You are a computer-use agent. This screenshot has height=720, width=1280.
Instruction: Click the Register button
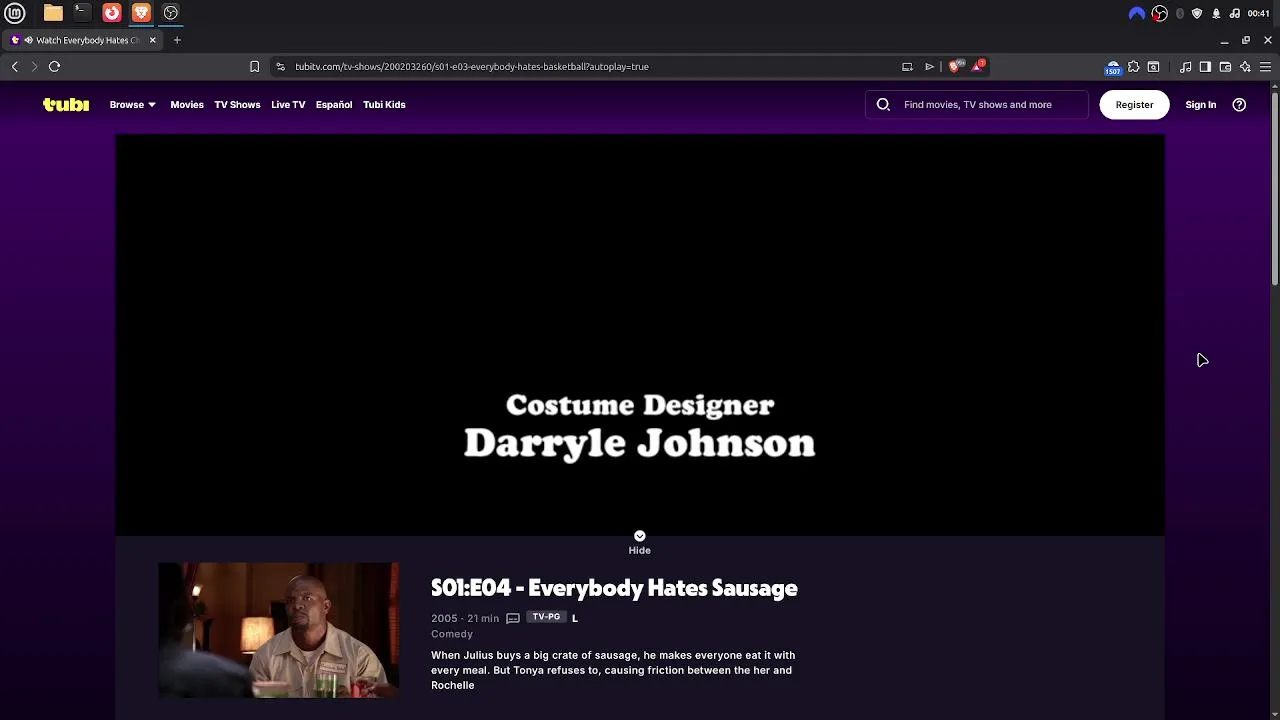click(1134, 104)
